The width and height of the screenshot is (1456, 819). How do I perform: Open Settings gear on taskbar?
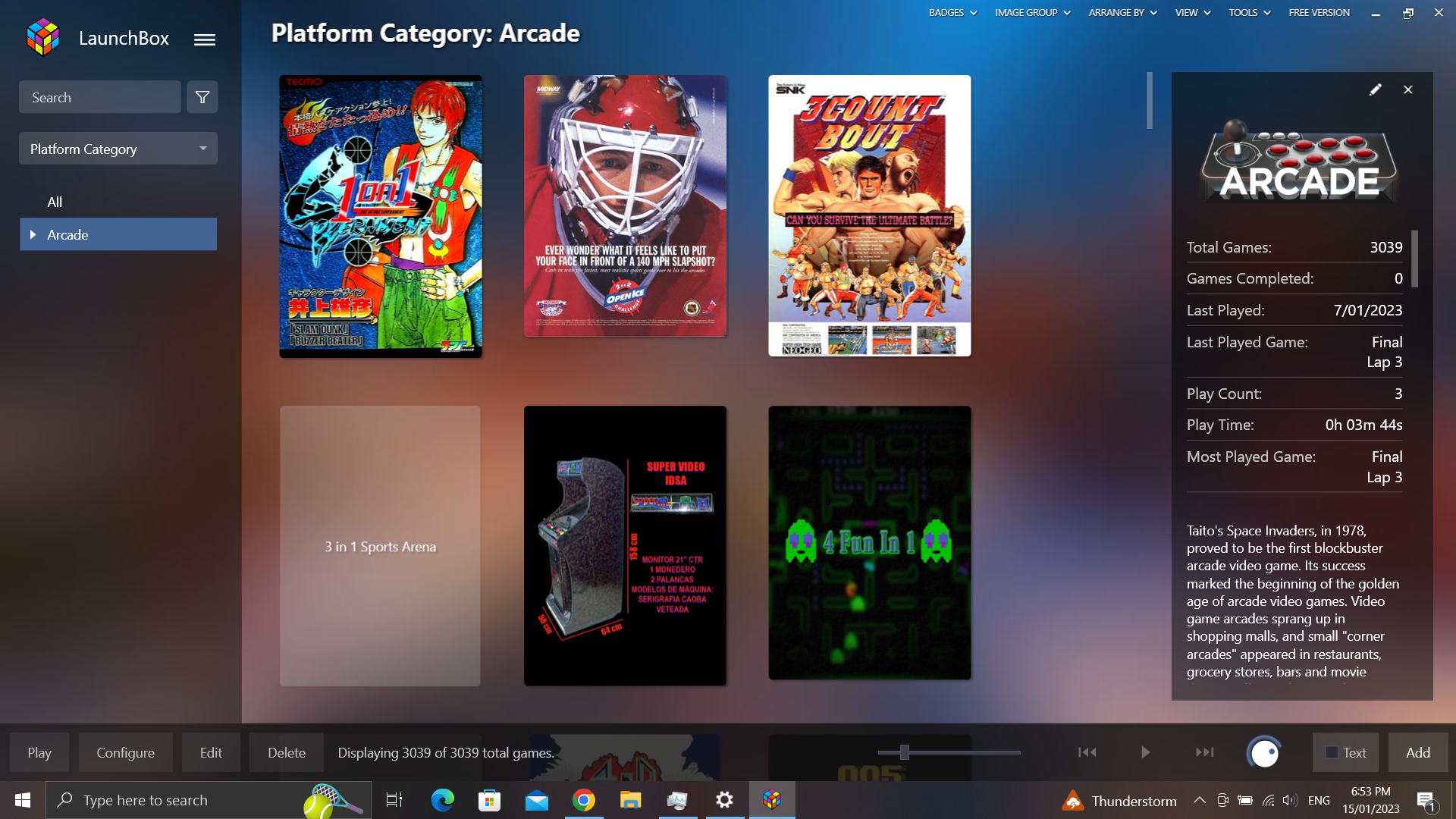click(x=725, y=800)
